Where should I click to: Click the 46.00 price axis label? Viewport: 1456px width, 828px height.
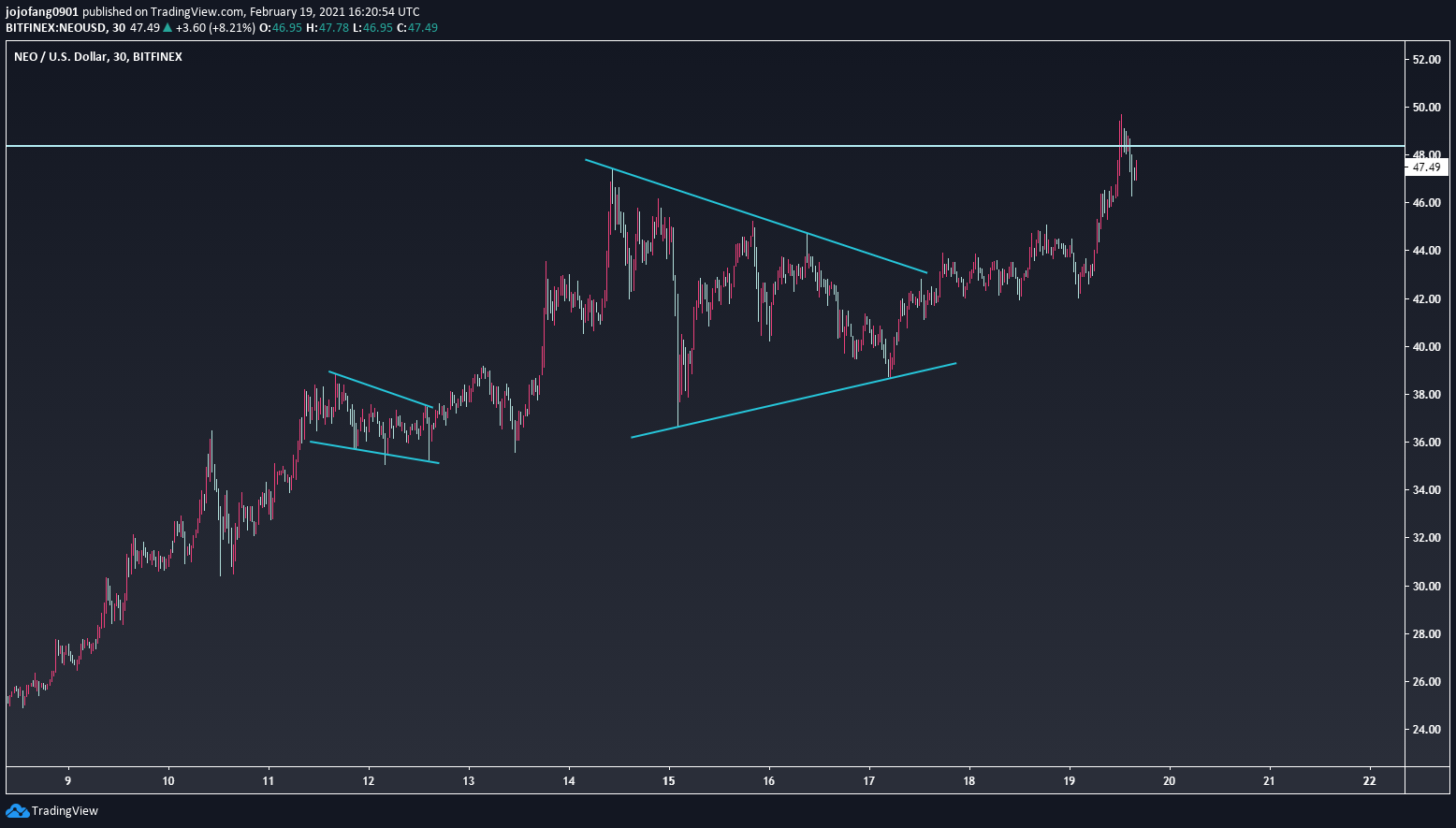1426,203
